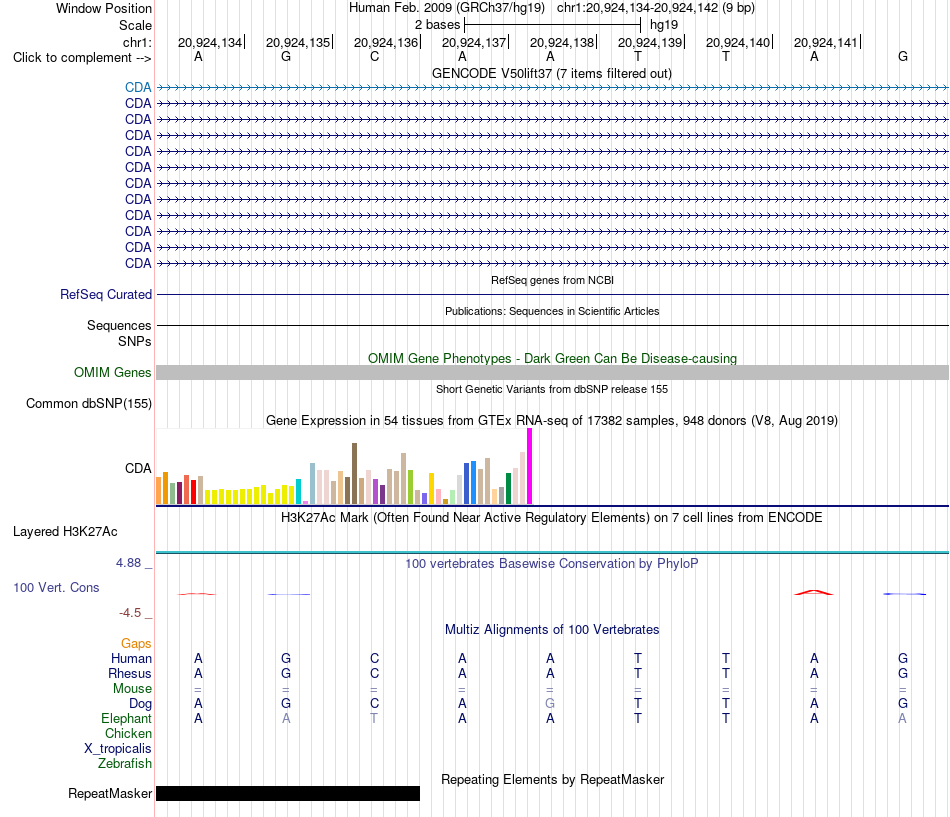The height and width of the screenshot is (817, 950).
Task: Click the Scale label in the base position track
Action: (x=135, y=25)
